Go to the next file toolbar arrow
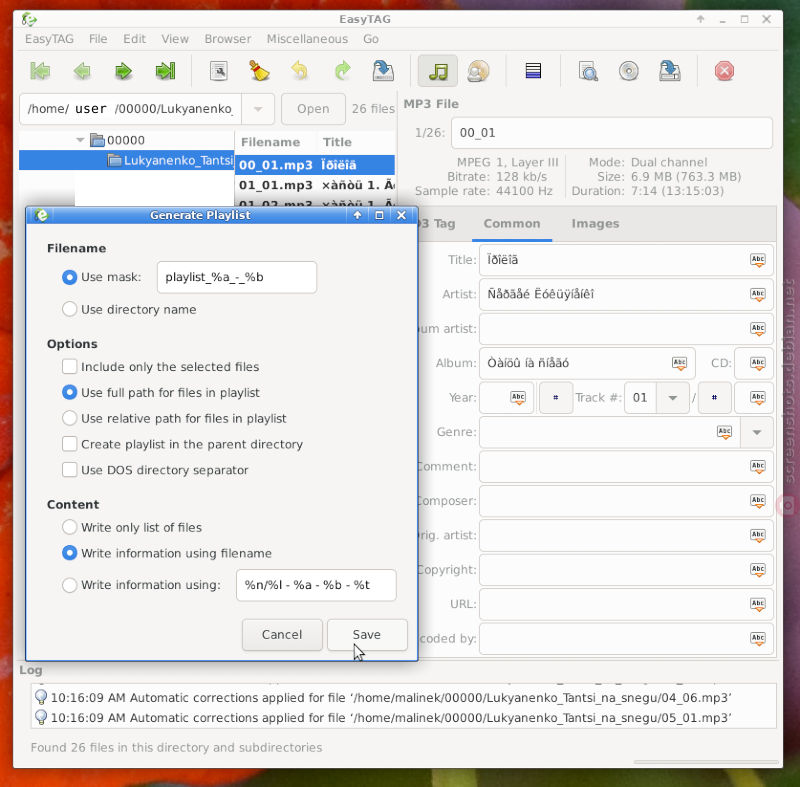The width and height of the screenshot is (800, 787). coord(123,71)
